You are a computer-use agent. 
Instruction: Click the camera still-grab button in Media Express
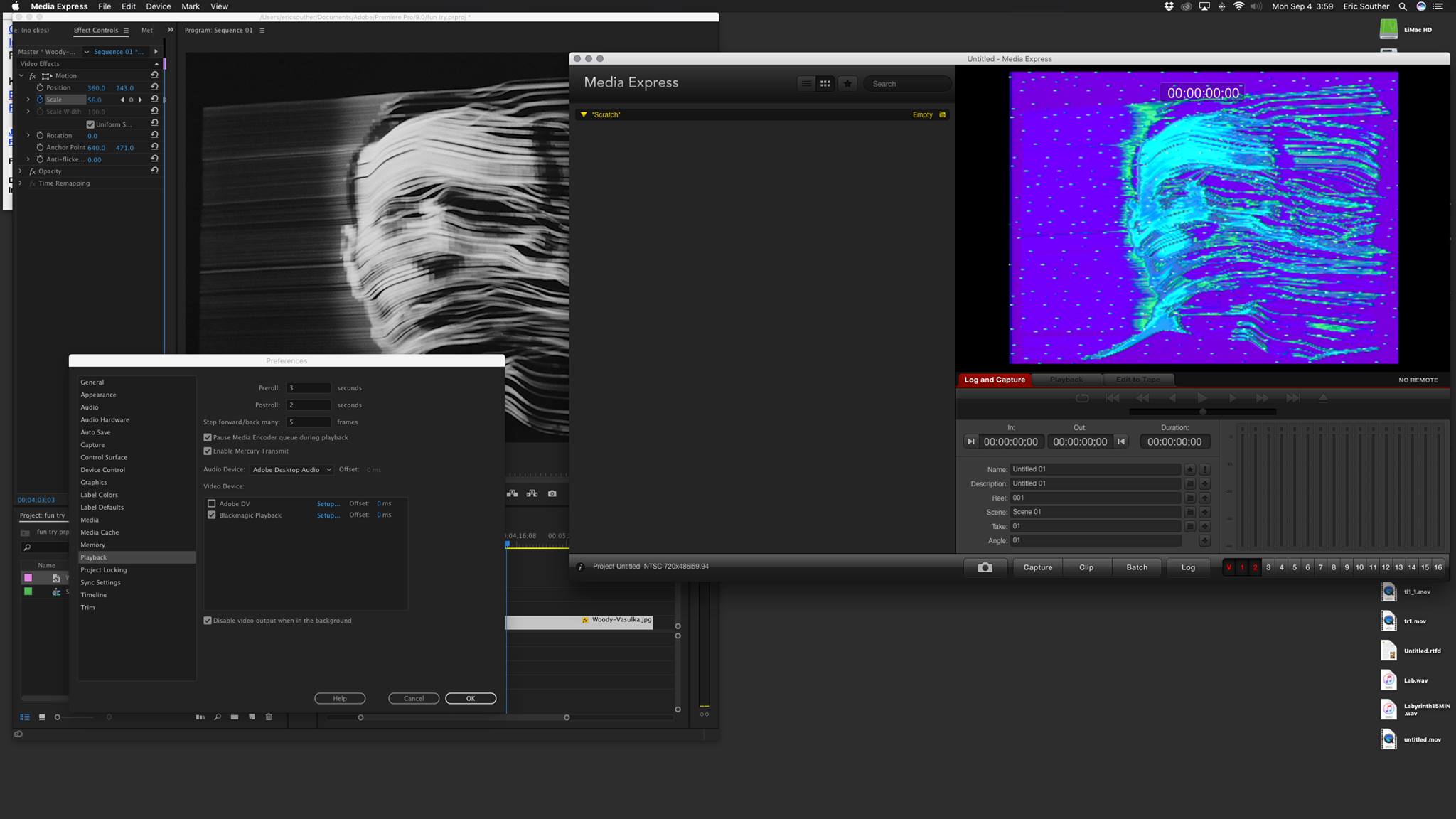985,567
